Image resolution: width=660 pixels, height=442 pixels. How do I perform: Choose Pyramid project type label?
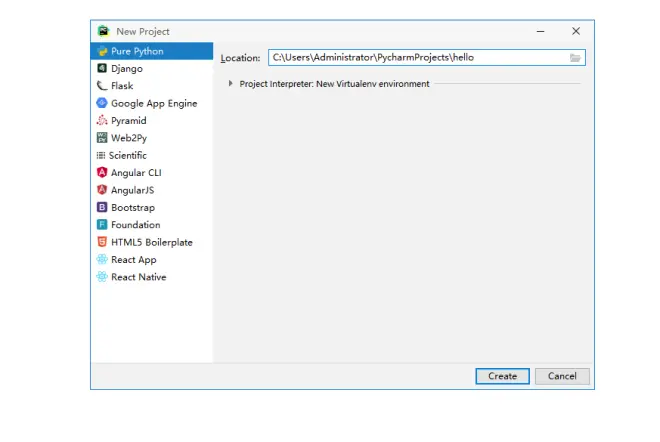pos(129,121)
